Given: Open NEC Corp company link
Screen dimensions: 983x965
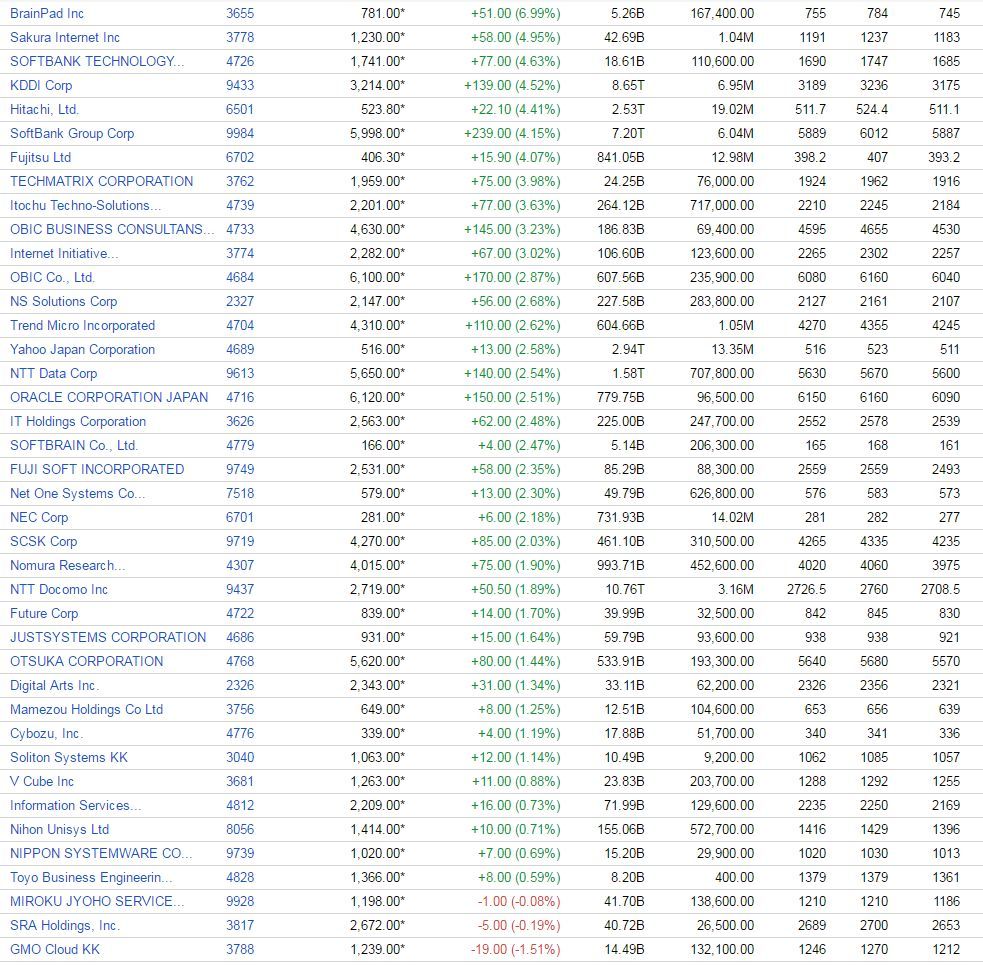Looking at the screenshot, I should 39,517.
